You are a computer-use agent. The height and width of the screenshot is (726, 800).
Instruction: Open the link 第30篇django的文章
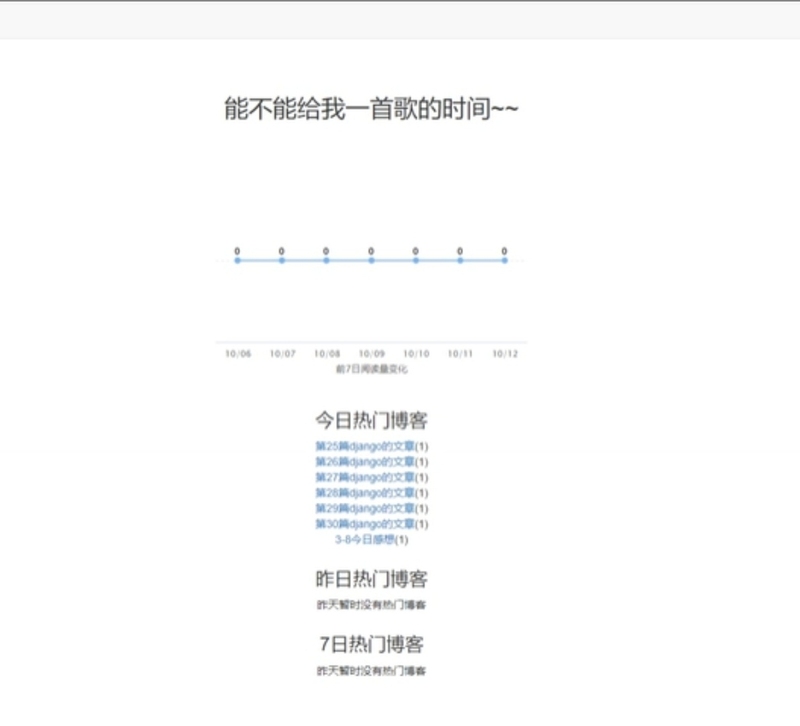click(365, 524)
